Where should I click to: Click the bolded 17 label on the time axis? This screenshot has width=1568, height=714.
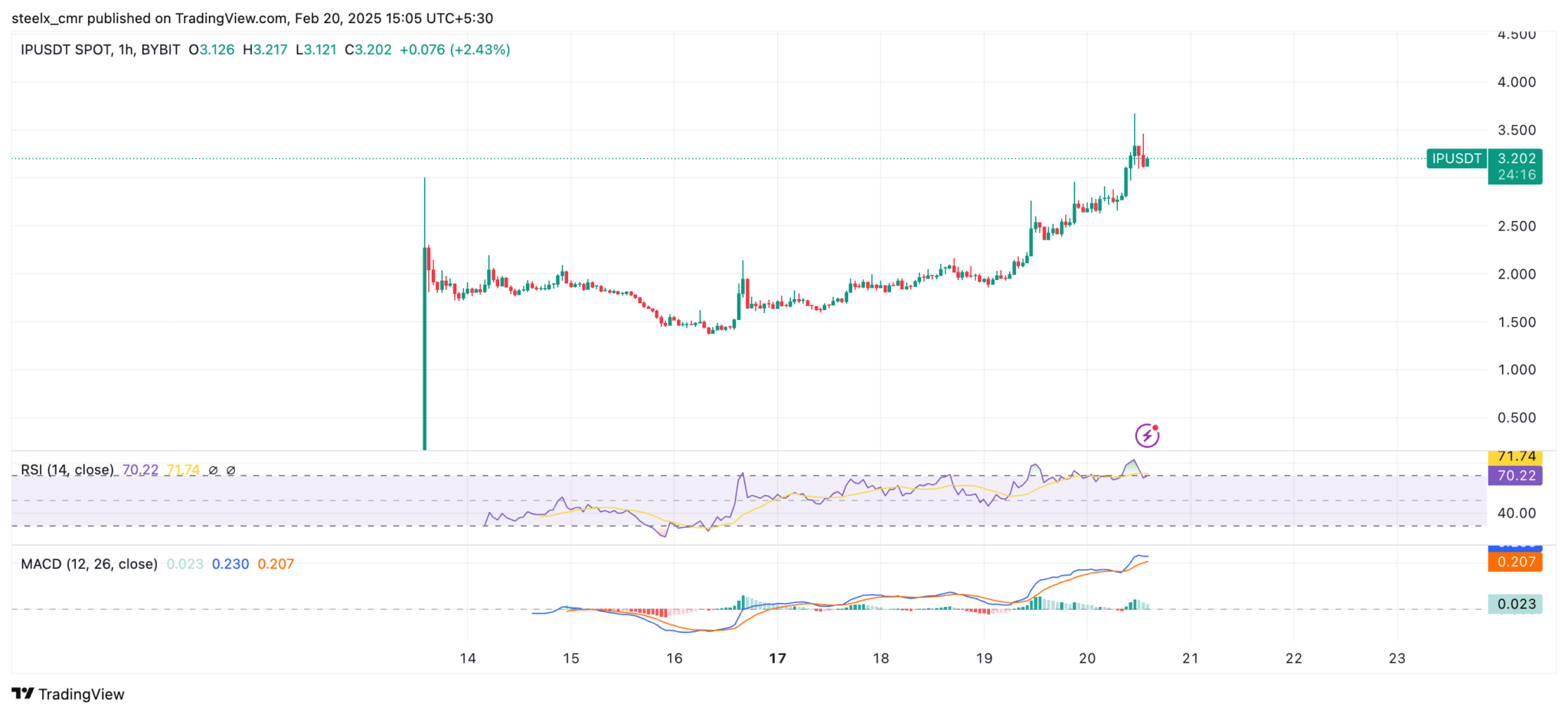(x=776, y=657)
